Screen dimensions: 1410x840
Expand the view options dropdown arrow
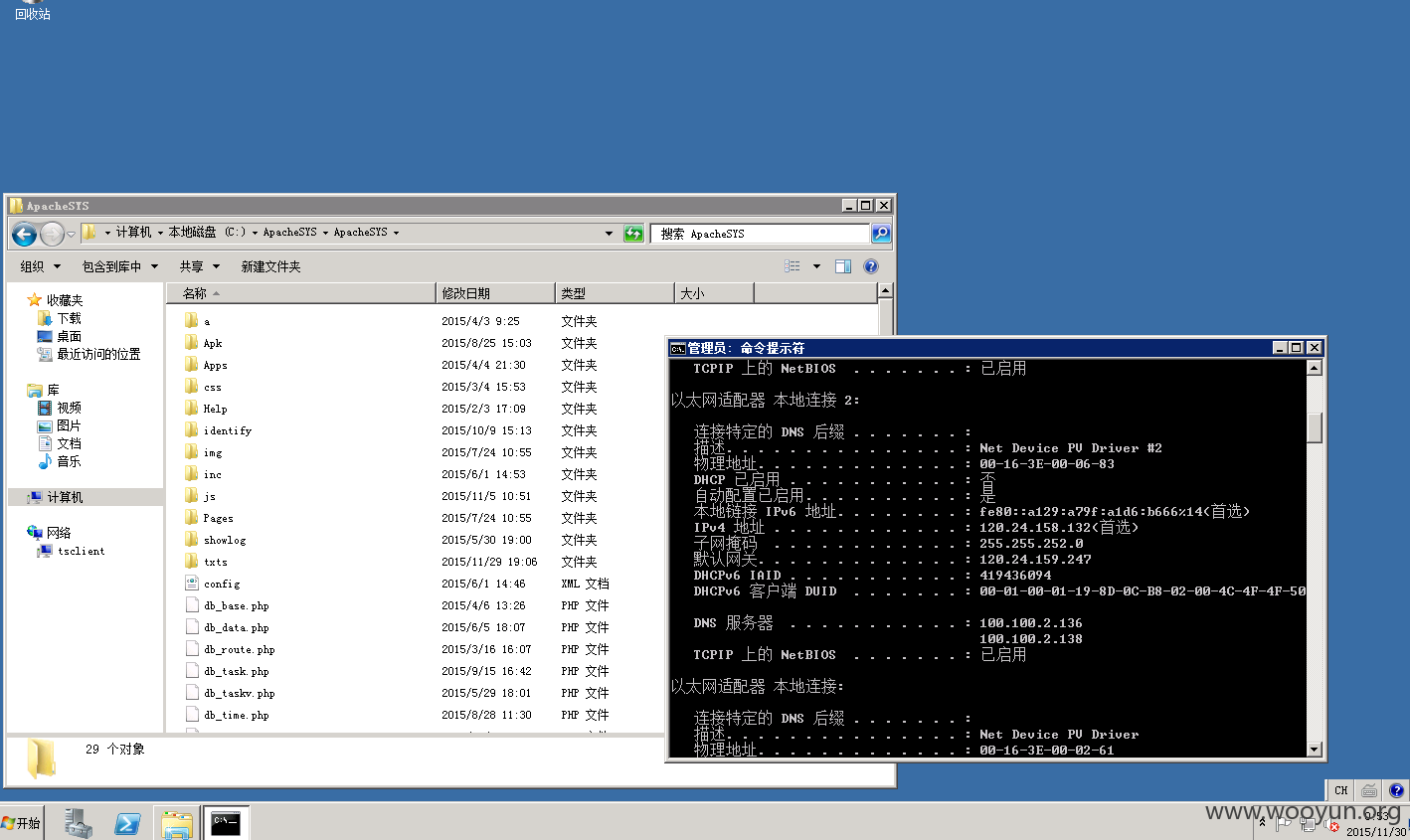pos(816,266)
